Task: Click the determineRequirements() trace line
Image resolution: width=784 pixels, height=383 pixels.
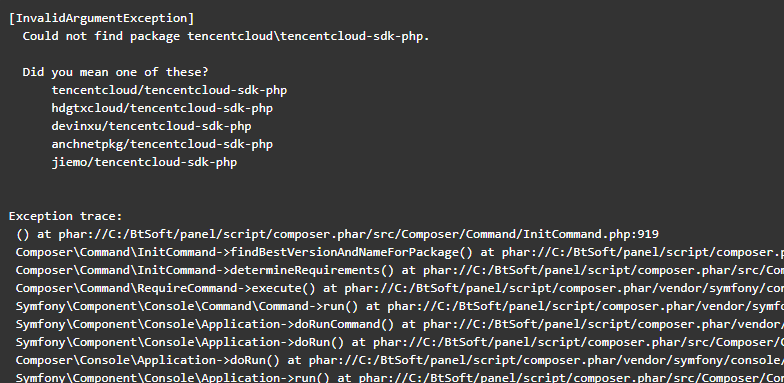Action: (x=400, y=270)
